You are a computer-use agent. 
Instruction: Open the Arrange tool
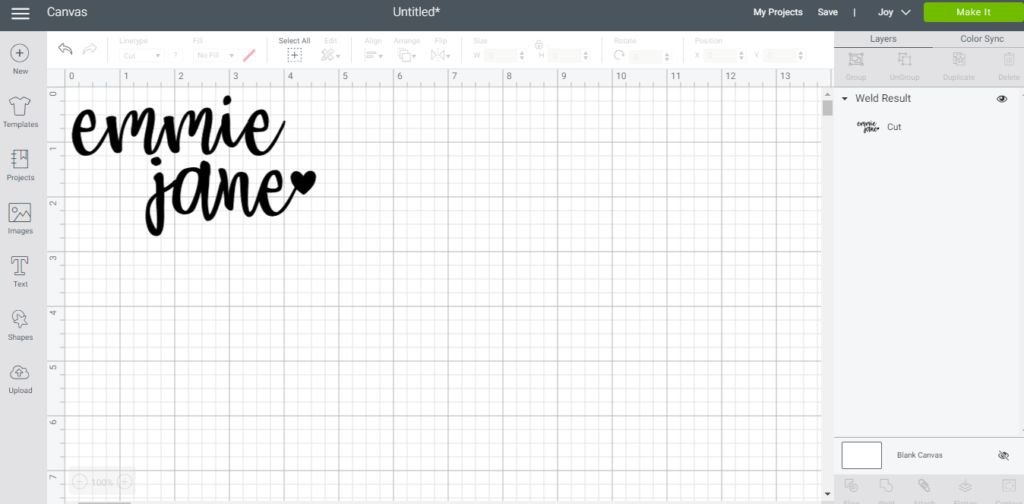pyautogui.click(x=407, y=55)
